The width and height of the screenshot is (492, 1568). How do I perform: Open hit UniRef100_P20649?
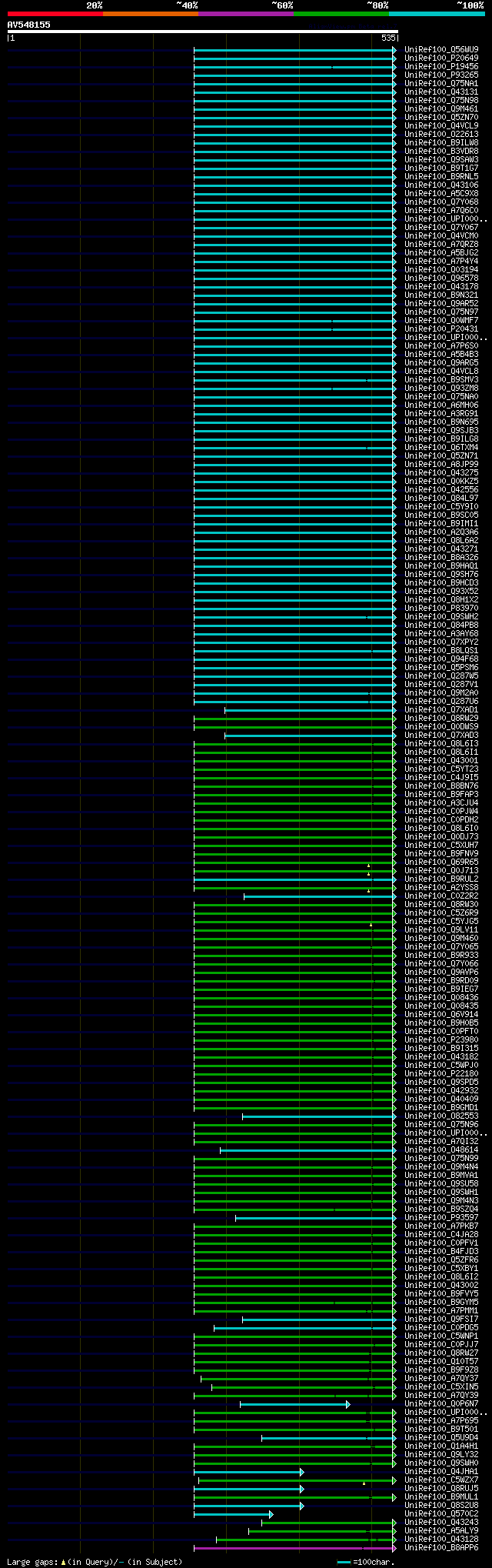(x=441, y=58)
